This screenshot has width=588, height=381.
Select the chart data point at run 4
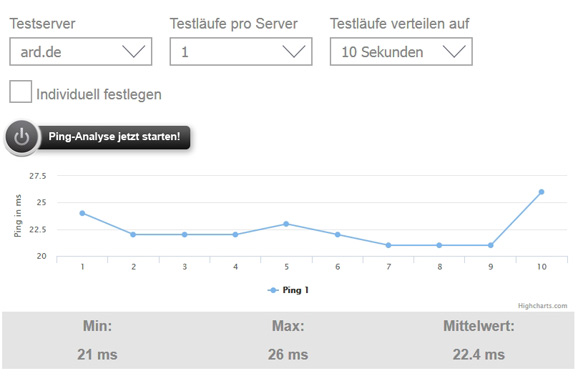(x=235, y=235)
